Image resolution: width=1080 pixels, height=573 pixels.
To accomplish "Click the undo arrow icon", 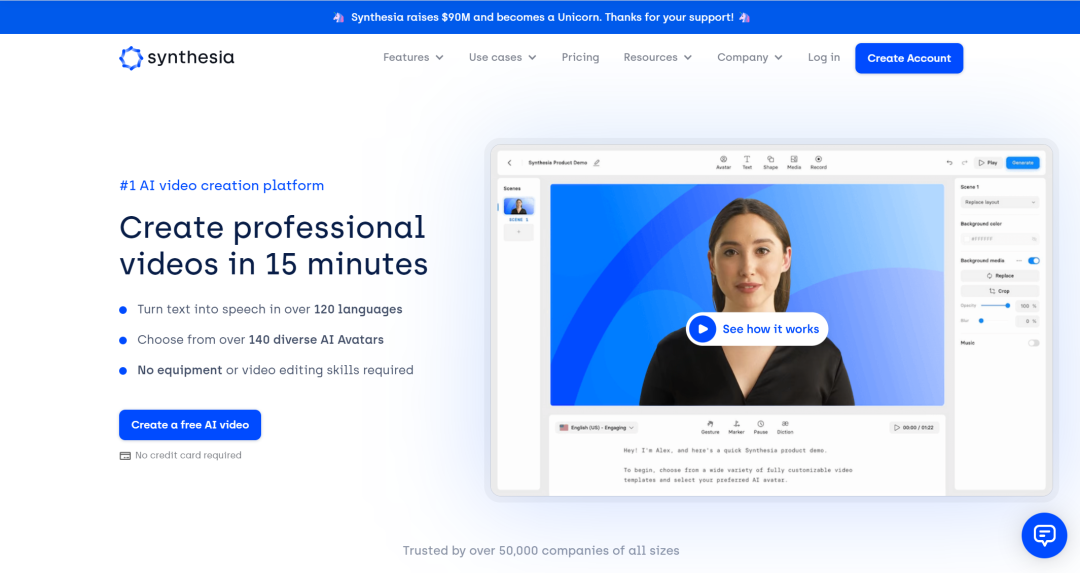I will 949,163.
